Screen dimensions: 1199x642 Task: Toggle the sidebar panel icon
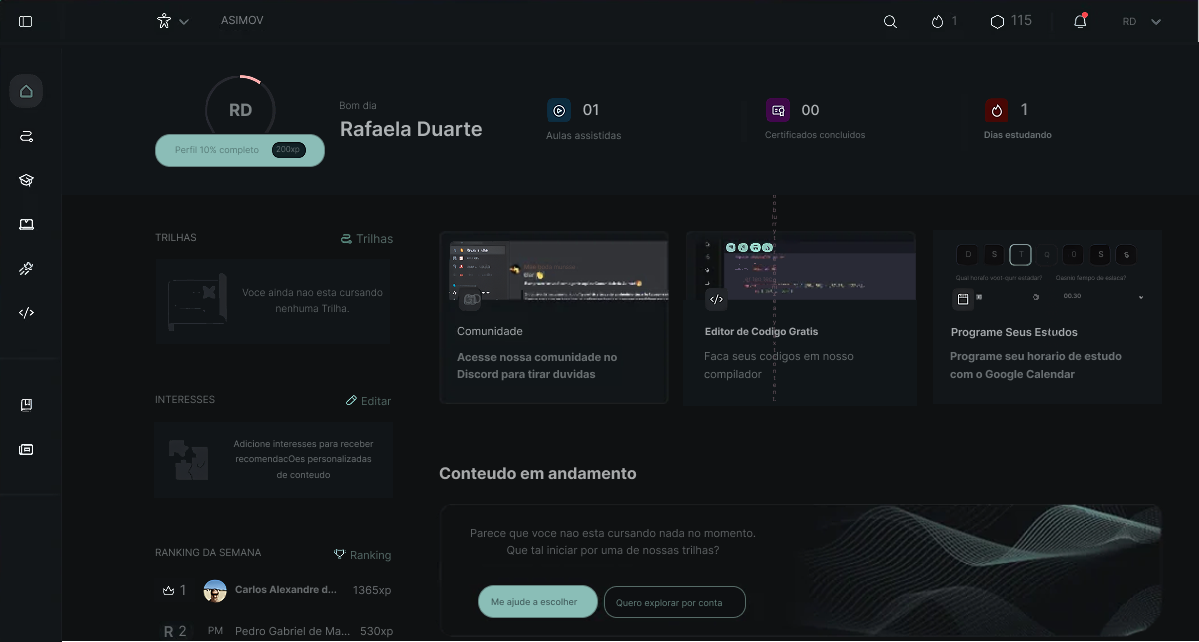26,21
